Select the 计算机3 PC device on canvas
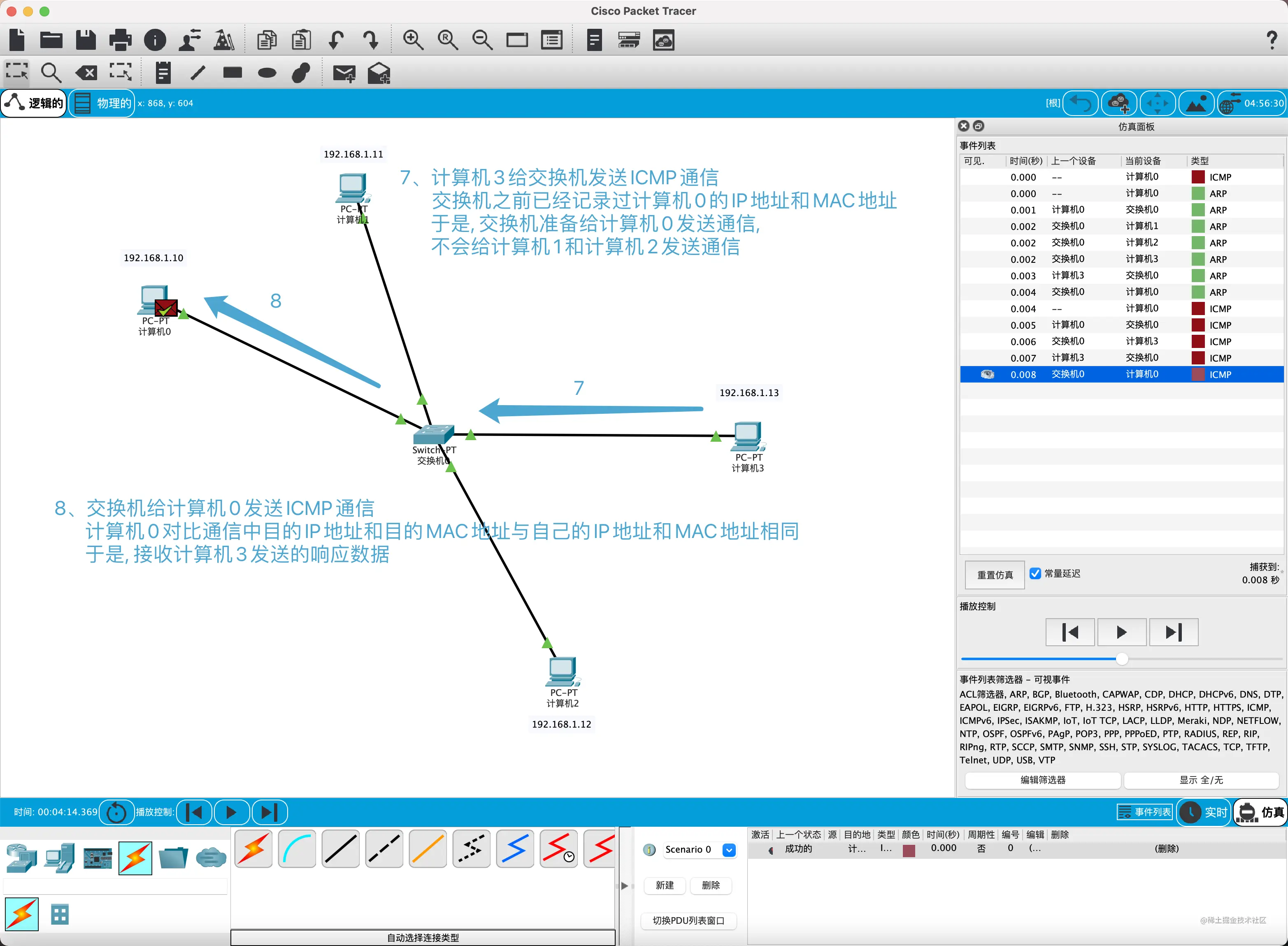The width and height of the screenshot is (1288, 946). click(x=748, y=438)
